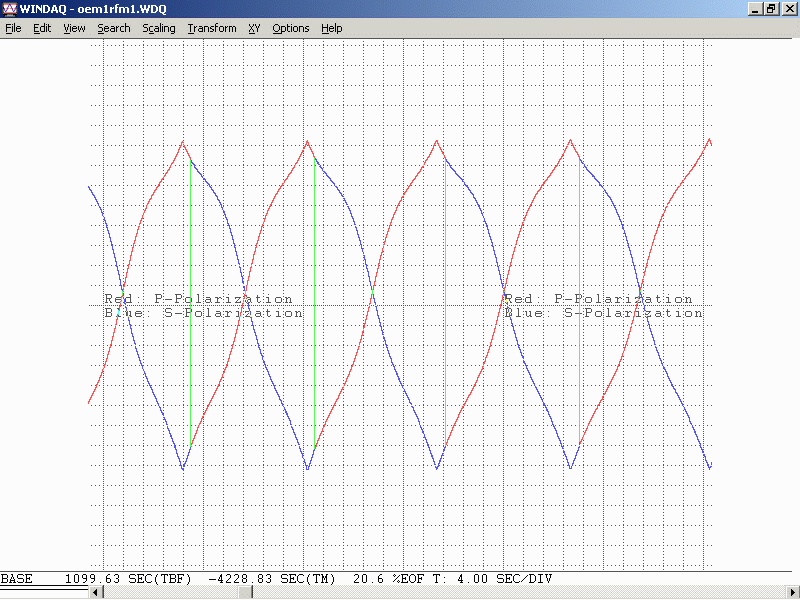Click the WINDAQ application icon in title bar

9,9
